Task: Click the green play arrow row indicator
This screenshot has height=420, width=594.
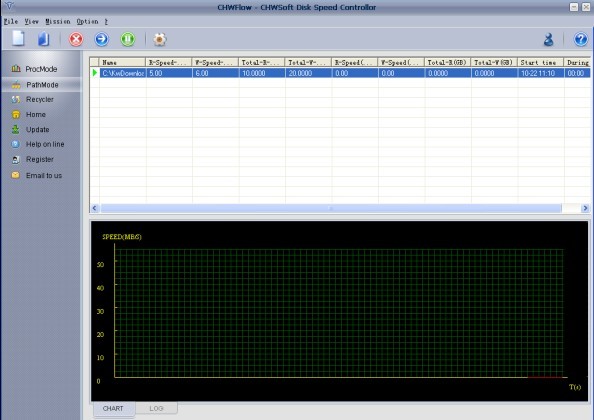Action: tap(95, 72)
